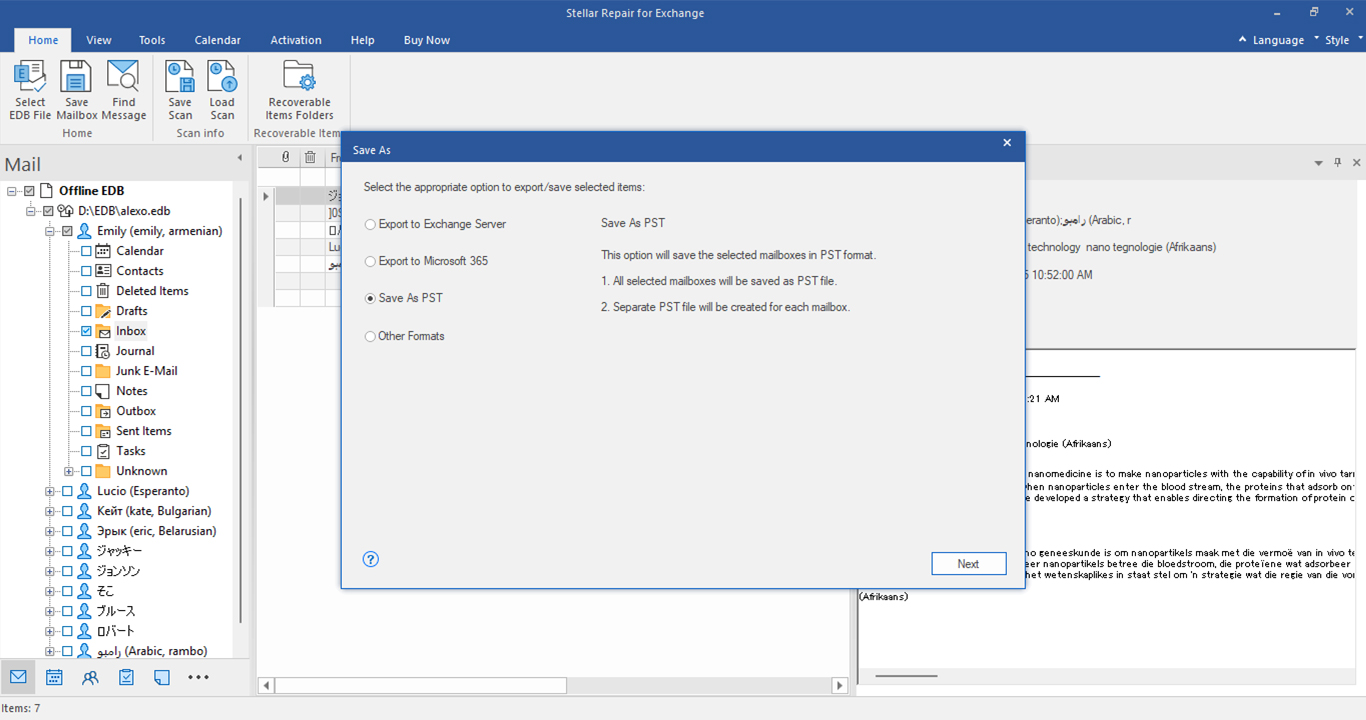Open the View ribbon tab
The width and height of the screenshot is (1366, 720).
coord(99,40)
